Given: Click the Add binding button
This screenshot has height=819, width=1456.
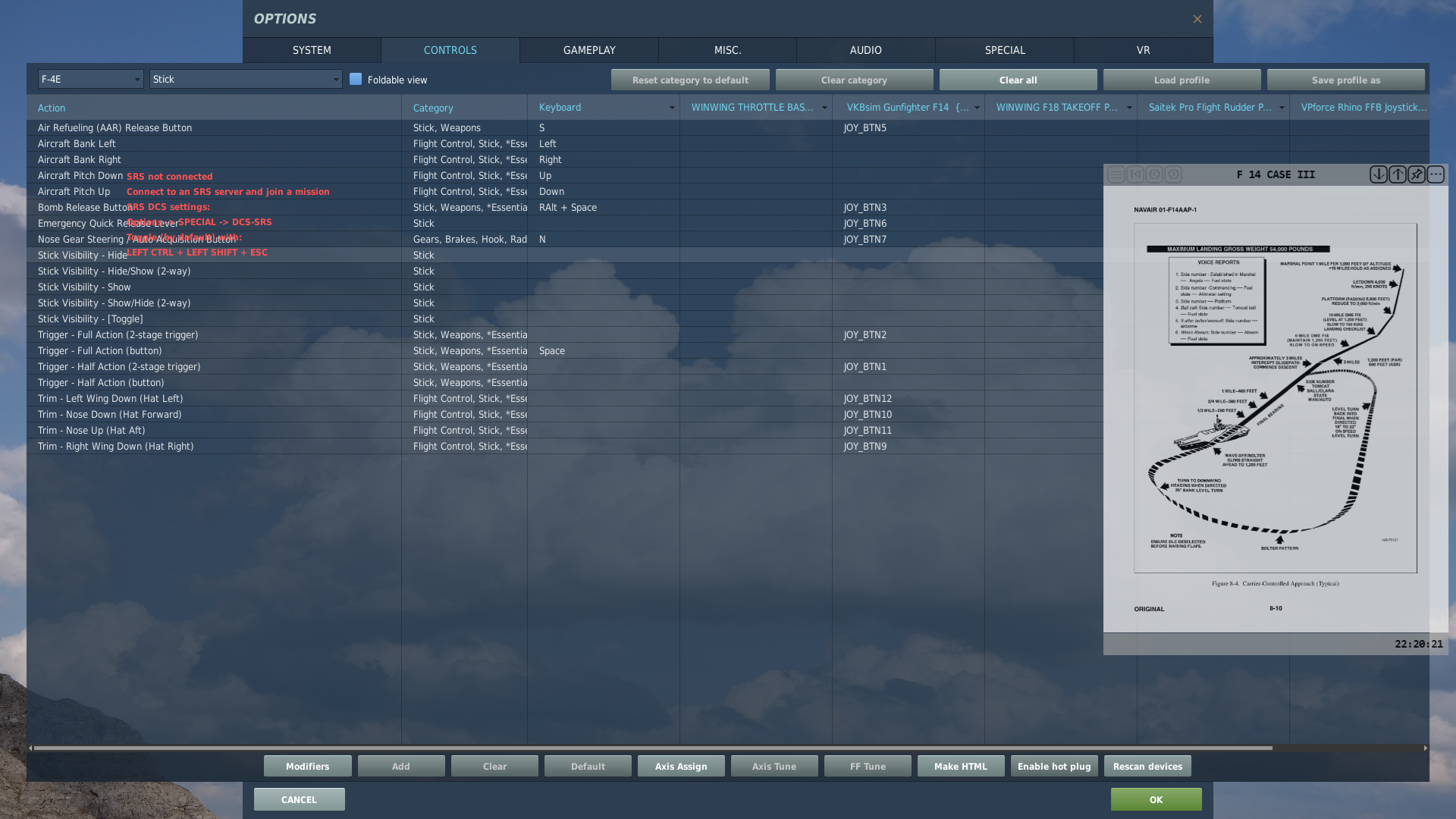Looking at the screenshot, I should click(x=401, y=766).
